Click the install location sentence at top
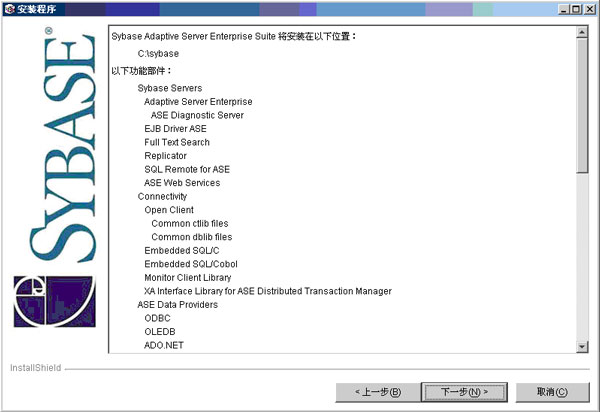600x412 pixels. tap(234, 36)
